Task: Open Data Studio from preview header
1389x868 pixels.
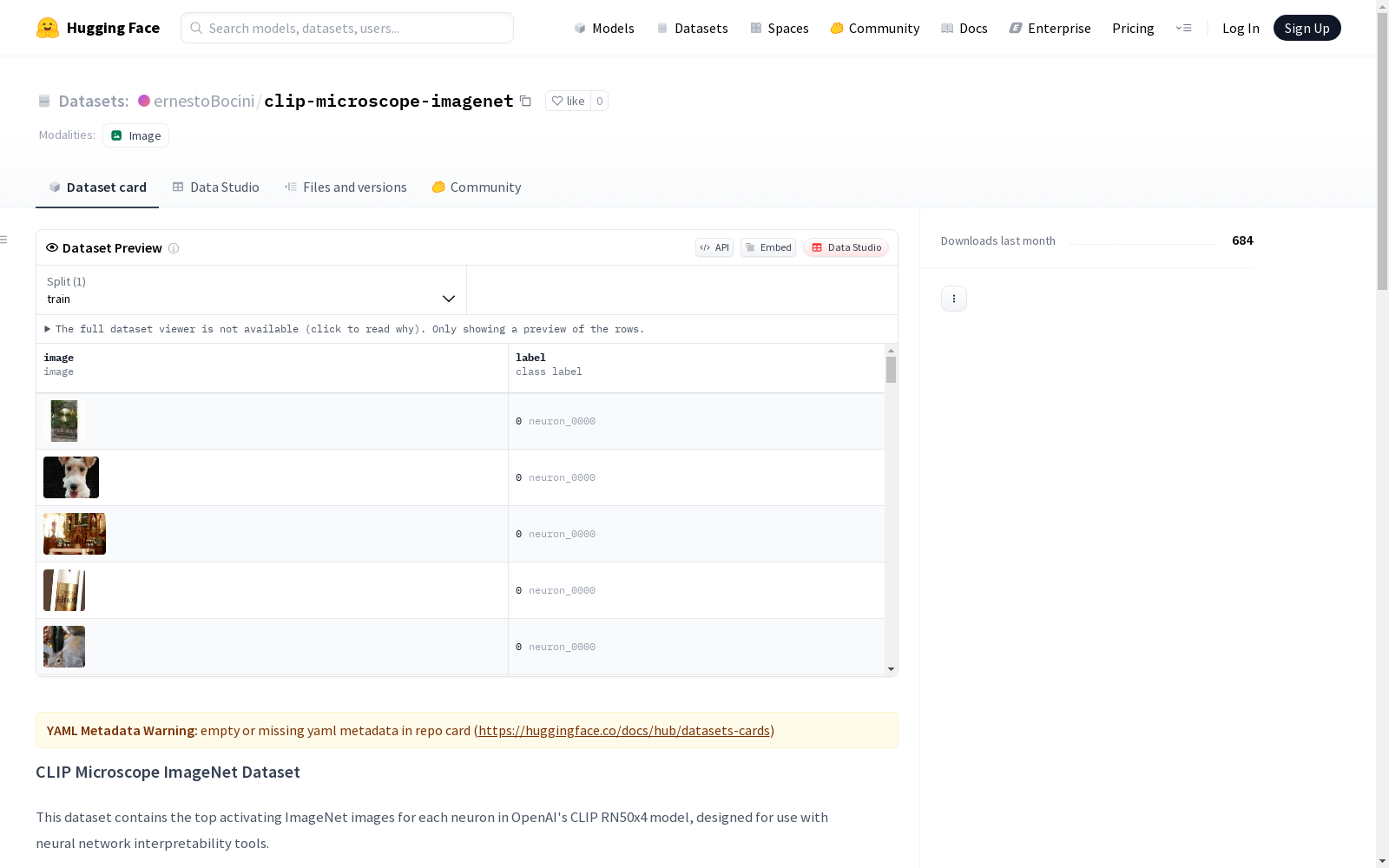Action: point(846,247)
